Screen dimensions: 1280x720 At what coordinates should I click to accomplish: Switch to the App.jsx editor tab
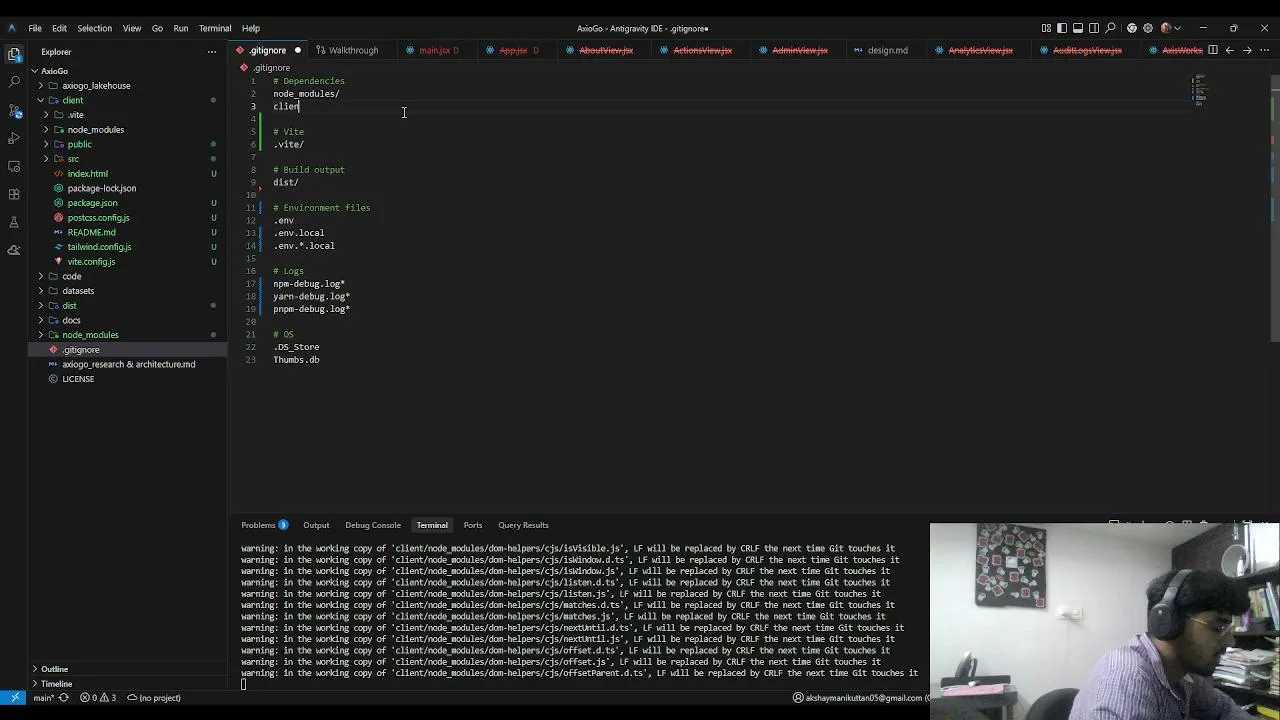click(x=513, y=50)
